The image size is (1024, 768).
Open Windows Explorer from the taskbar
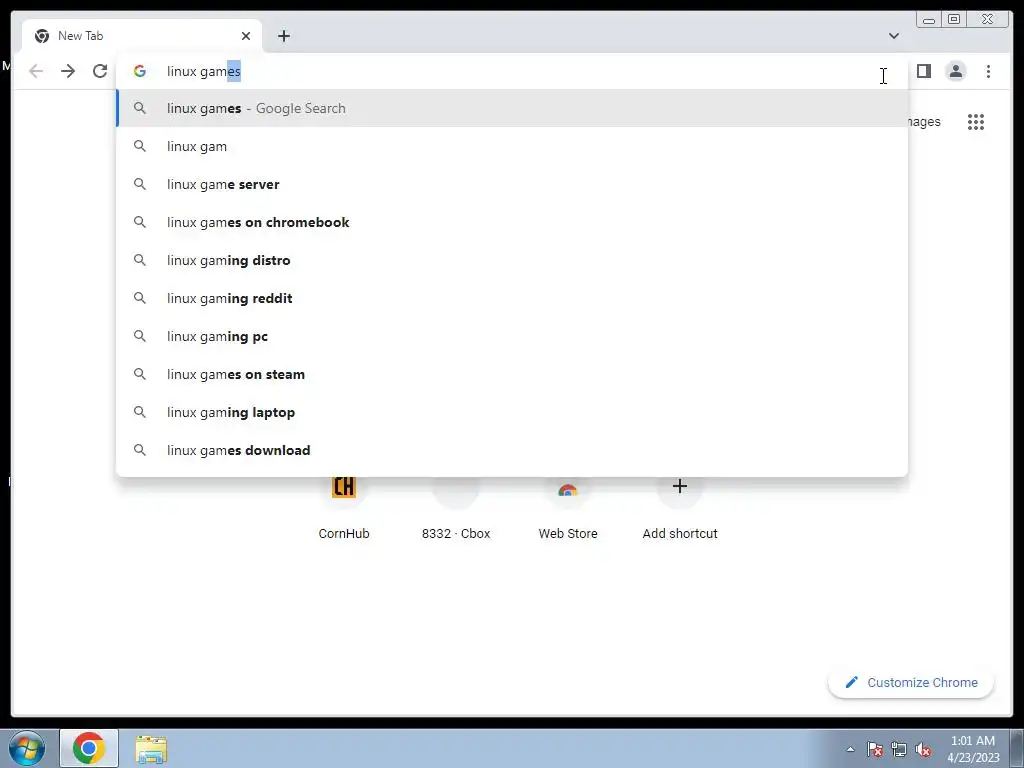point(151,749)
